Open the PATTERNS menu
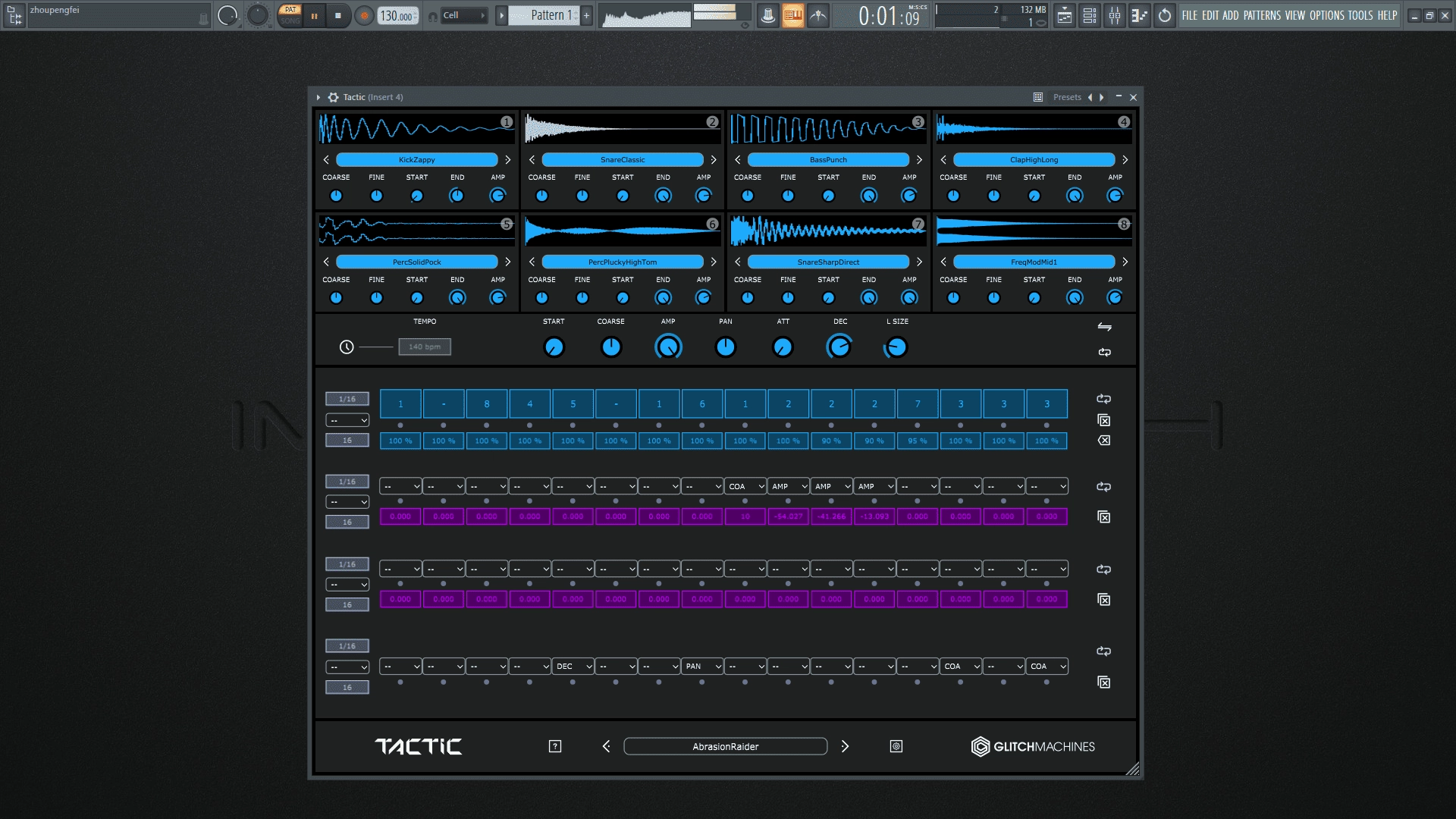 pyautogui.click(x=1262, y=15)
